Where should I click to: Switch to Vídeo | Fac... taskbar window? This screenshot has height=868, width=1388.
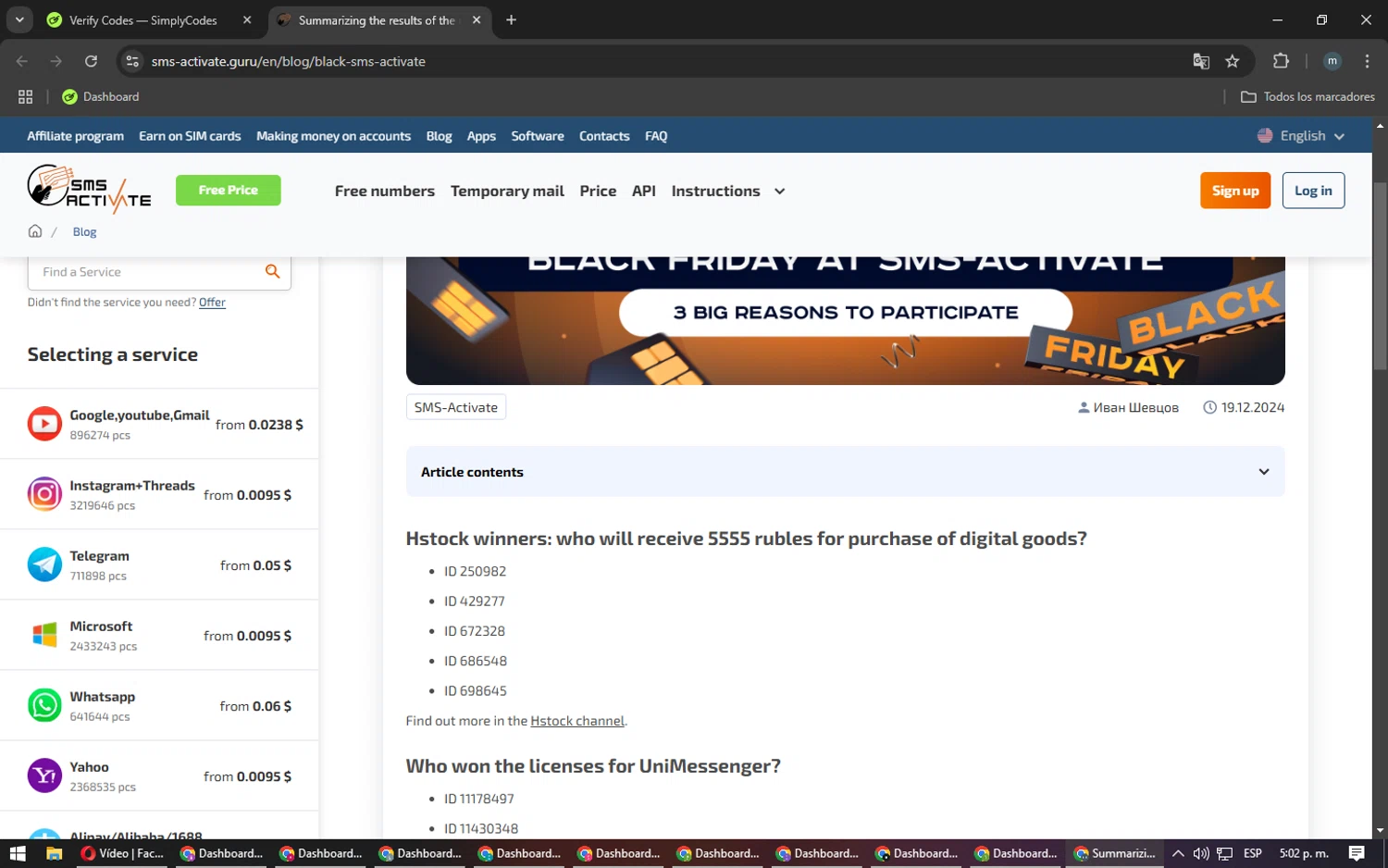click(122, 853)
